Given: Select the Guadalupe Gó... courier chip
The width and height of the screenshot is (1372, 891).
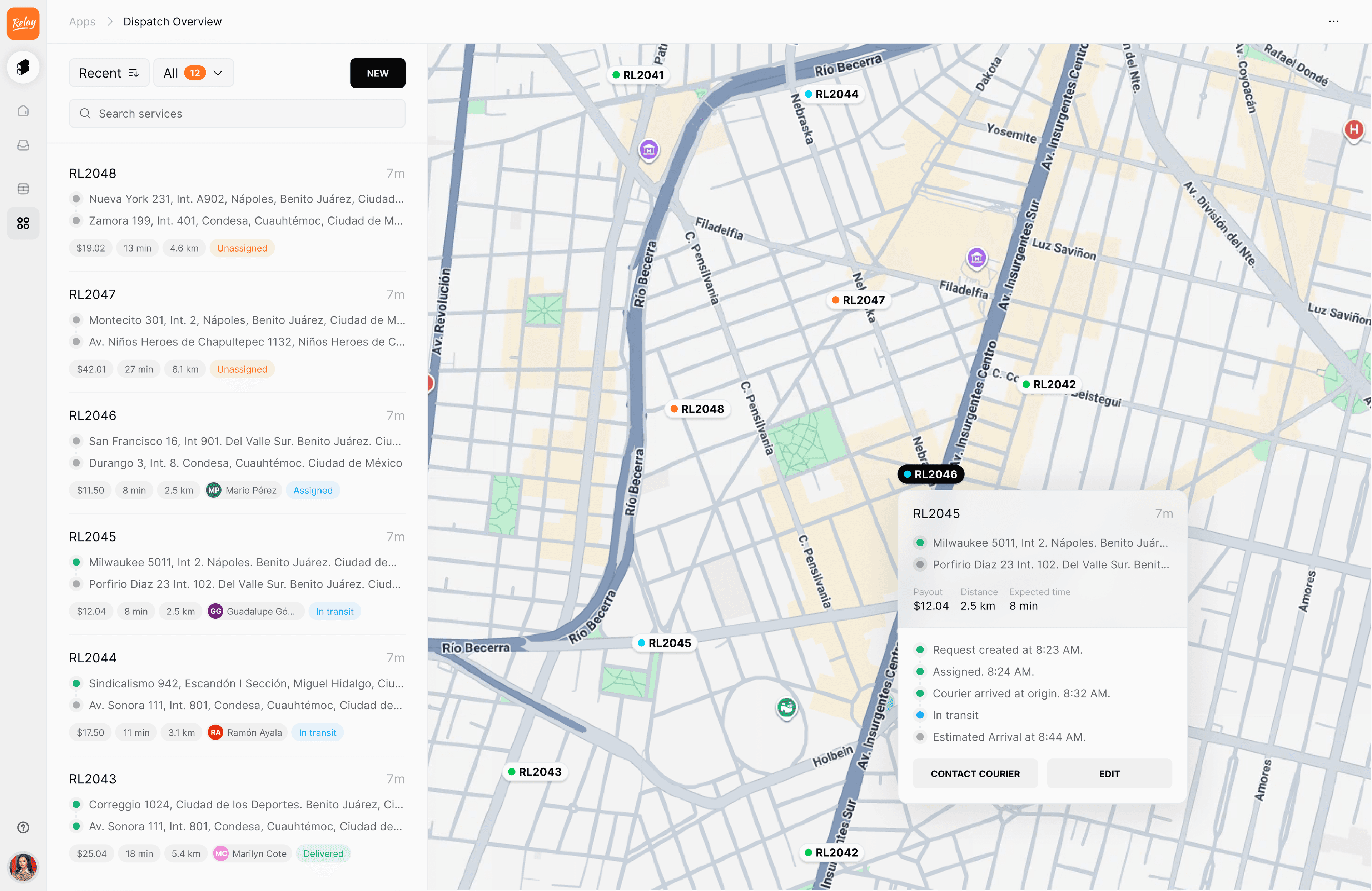Looking at the screenshot, I should pyautogui.click(x=255, y=611).
